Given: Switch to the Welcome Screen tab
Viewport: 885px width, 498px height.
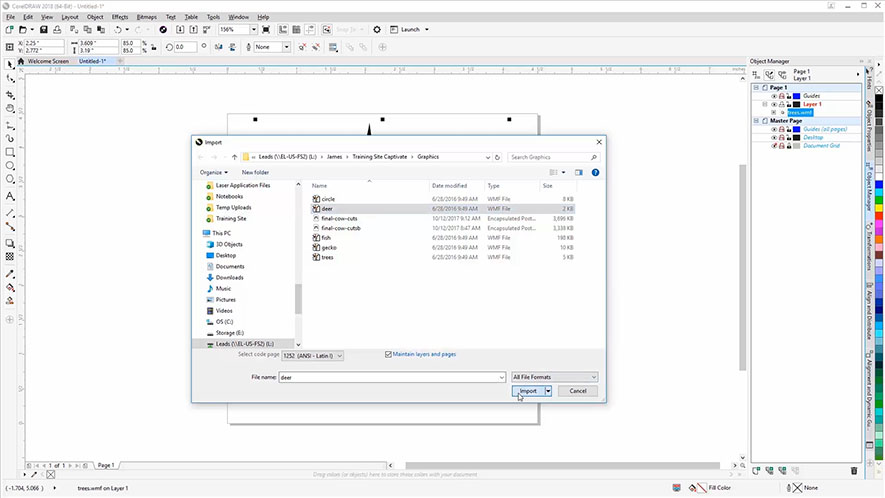Looking at the screenshot, I should [x=48, y=61].
